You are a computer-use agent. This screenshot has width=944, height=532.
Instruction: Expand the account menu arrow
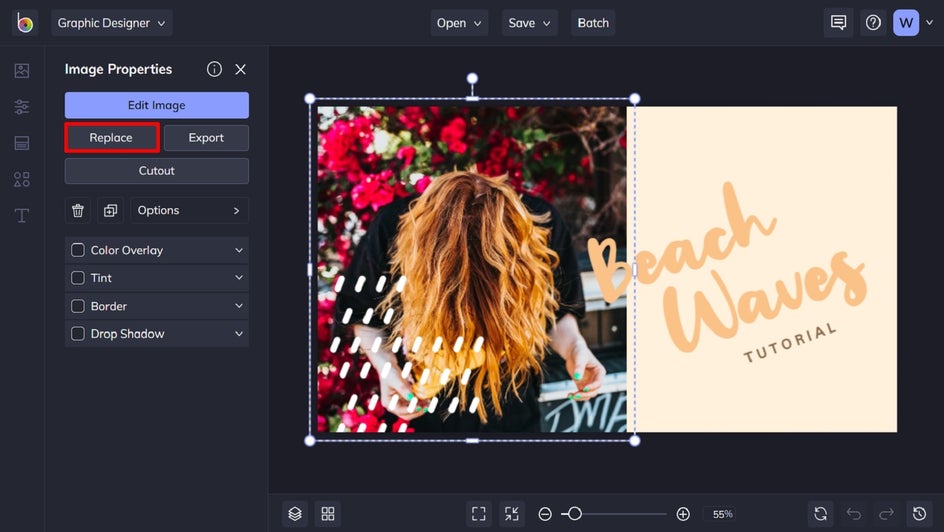(930, 23)
